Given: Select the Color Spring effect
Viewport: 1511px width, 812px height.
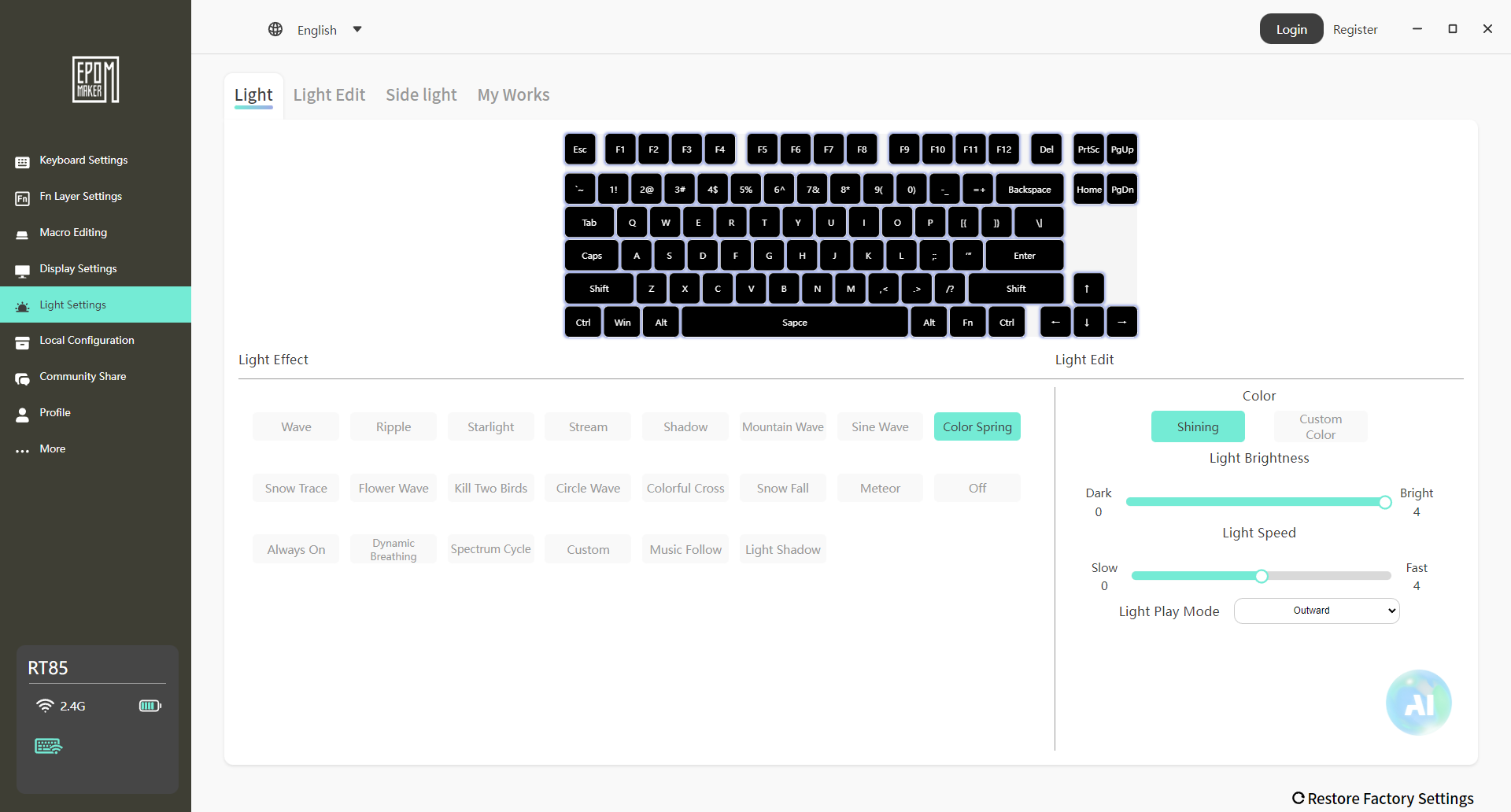Looking at the screenshot, I should click(x=977, y=426).
